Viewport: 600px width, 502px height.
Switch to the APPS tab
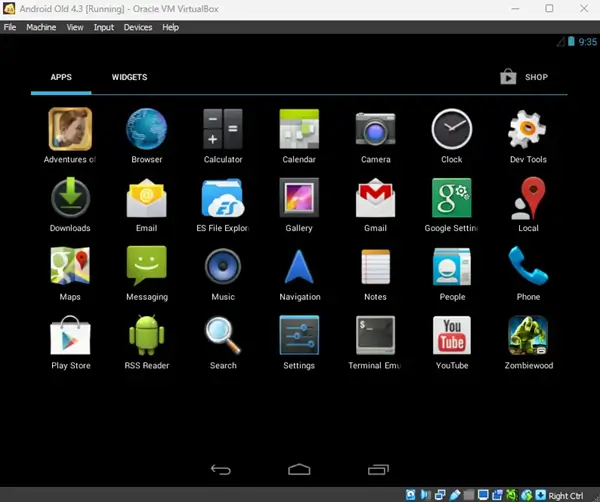[61, 77]
